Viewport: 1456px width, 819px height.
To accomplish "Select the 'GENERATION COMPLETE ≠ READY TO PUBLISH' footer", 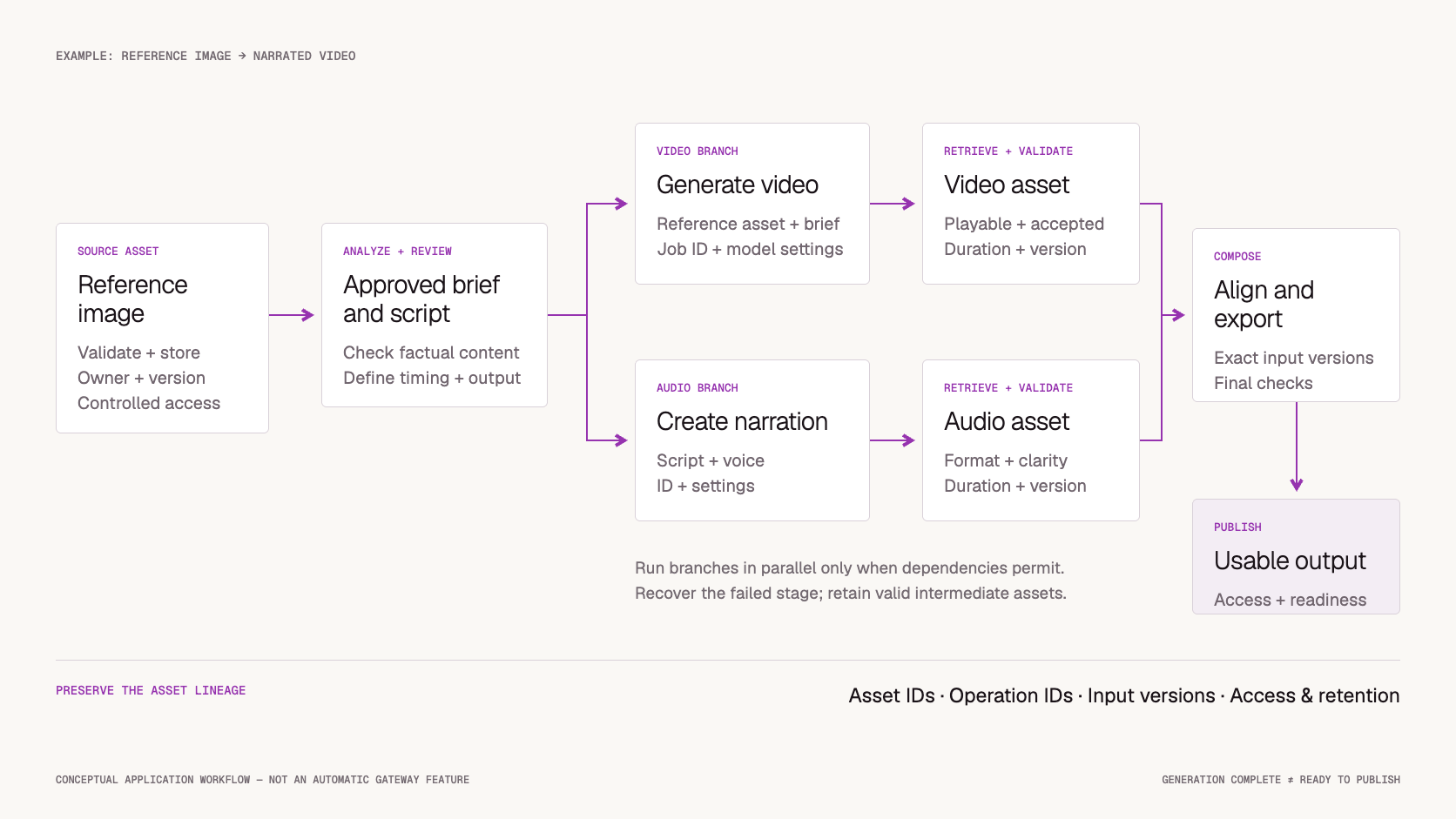I will pos(1281,780).
